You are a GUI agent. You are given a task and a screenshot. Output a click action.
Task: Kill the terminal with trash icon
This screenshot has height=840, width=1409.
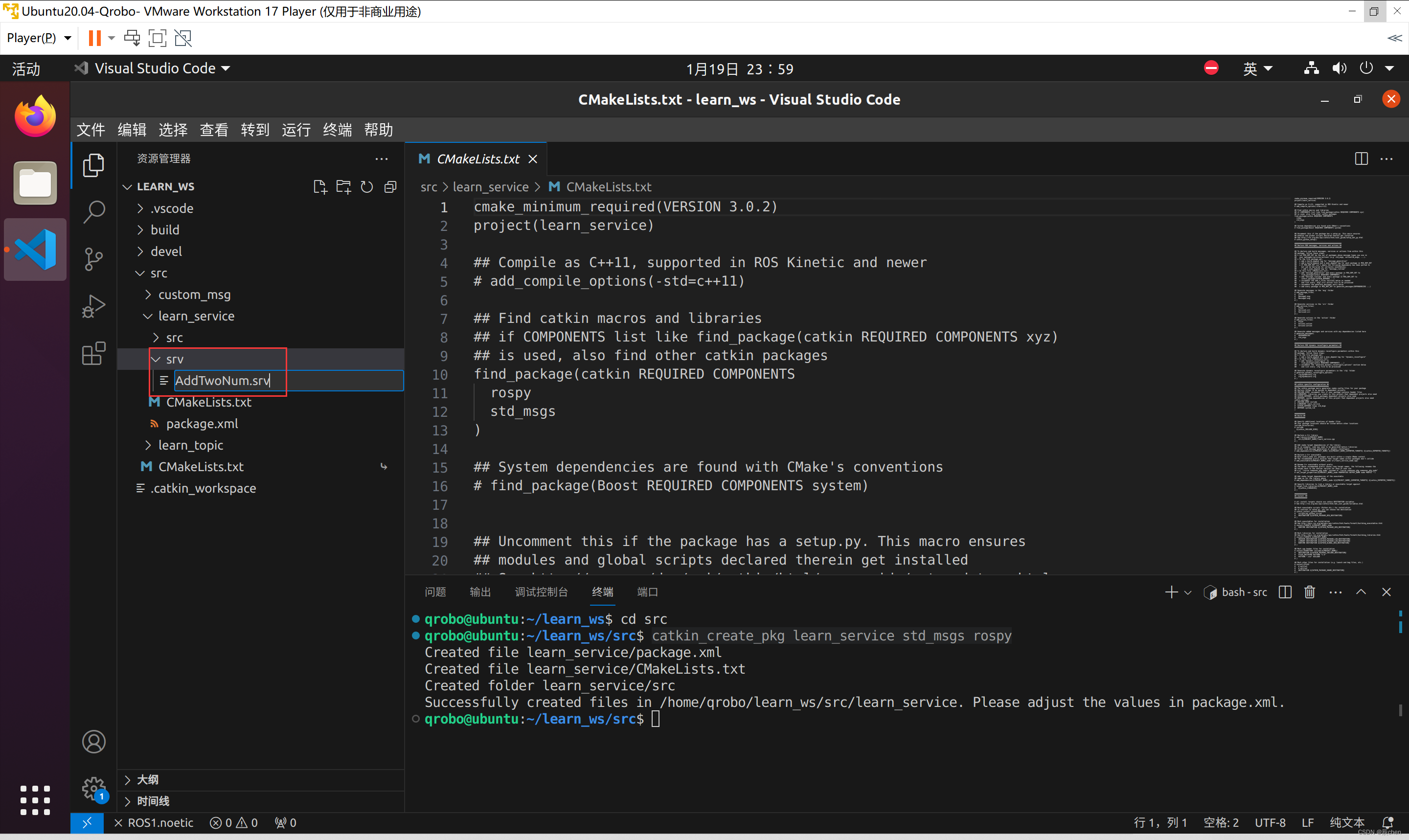pos(1309,592)
